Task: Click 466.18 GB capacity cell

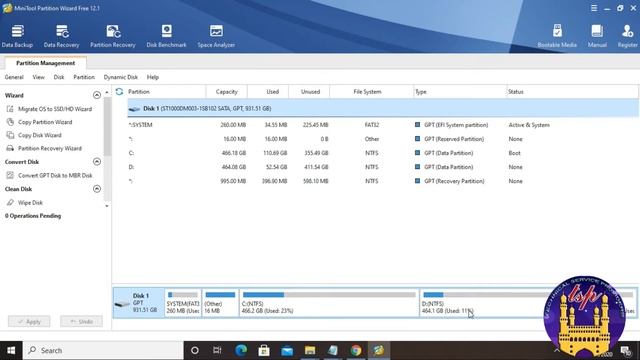Action: point(233,153)
